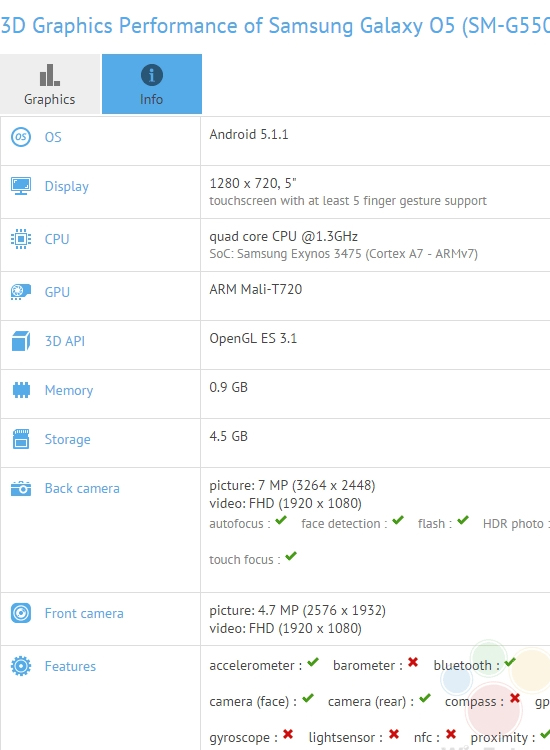Image resolution: width=550 pixels, height=750 pixels.
Task: Click 'picture: 4.7 MP (2576 x 1932)' text
Action: pyautogui.click(x=297, y=611)
